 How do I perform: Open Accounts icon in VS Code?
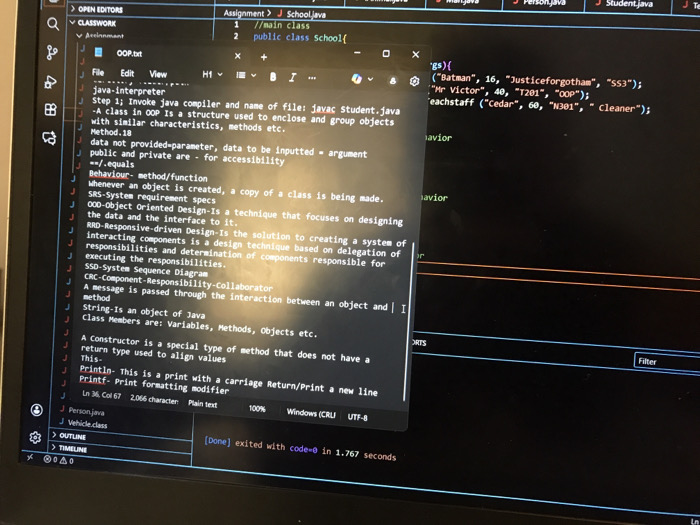coord(37,410)
